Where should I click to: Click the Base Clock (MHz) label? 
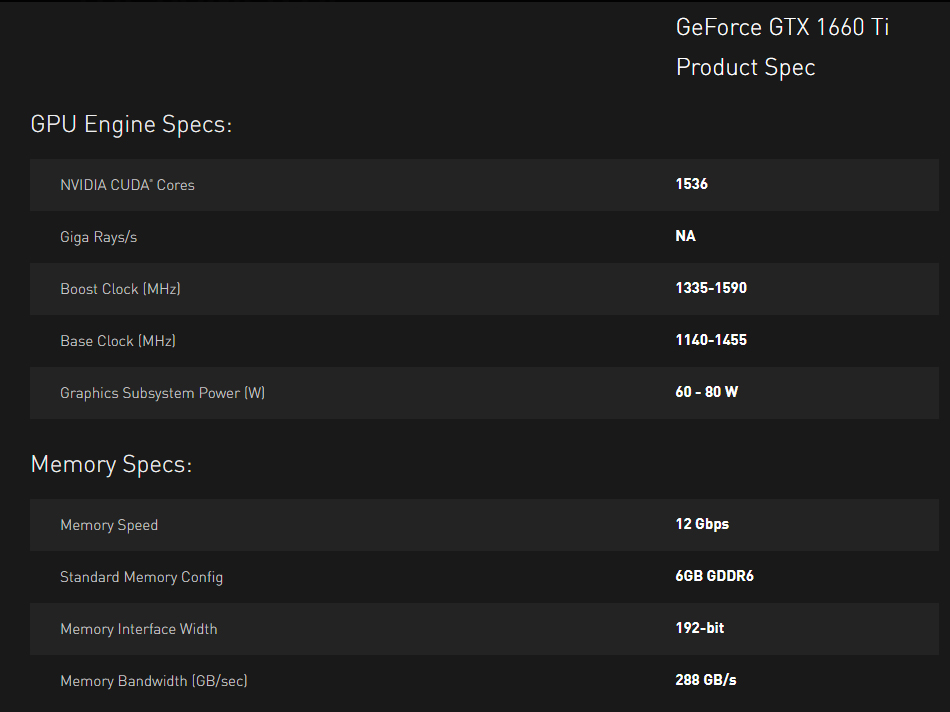point(118,341)
